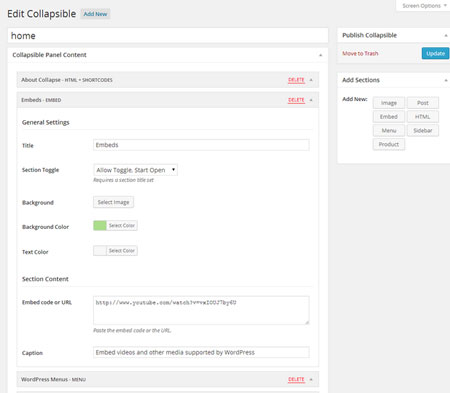The width and height of the screenshot is (450, 393).
Task: Click the Update button
Action: [435, 53]
